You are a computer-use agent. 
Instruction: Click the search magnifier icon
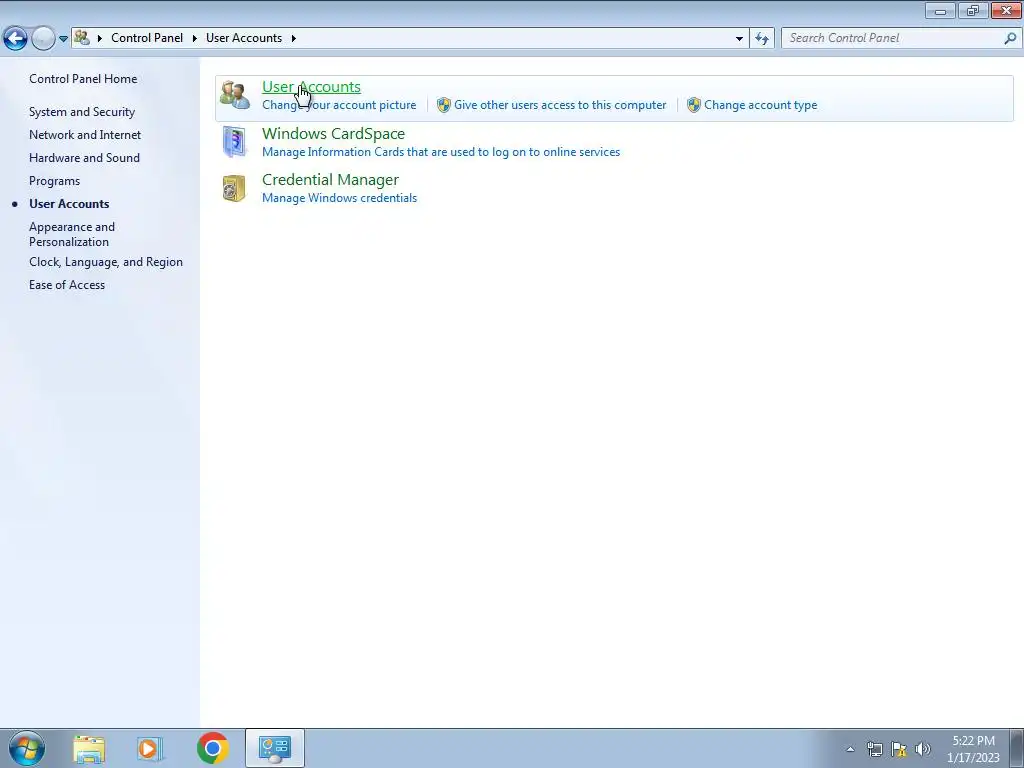[x=1010, y=38]
